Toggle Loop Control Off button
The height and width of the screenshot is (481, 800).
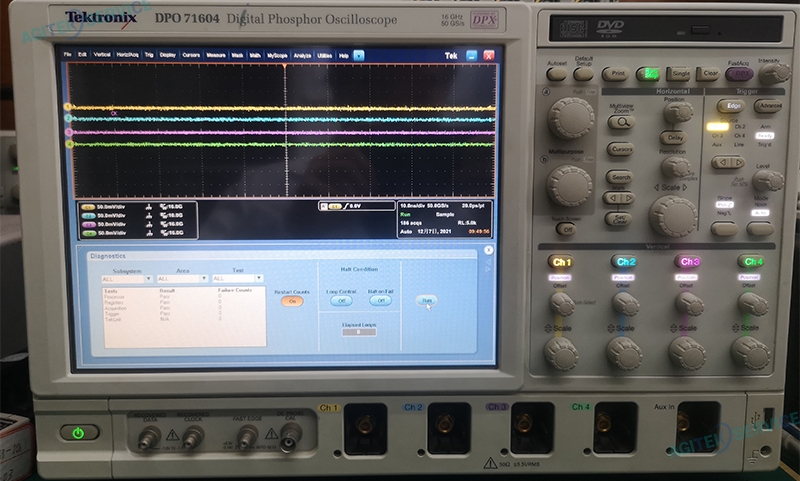point(341,300)
